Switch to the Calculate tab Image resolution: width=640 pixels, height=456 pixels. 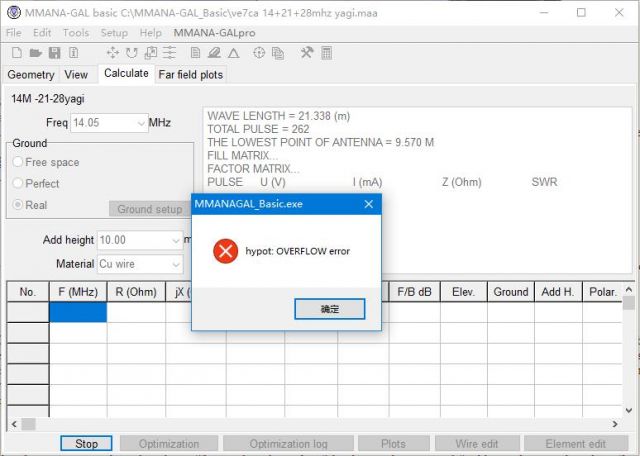(126, 73)
